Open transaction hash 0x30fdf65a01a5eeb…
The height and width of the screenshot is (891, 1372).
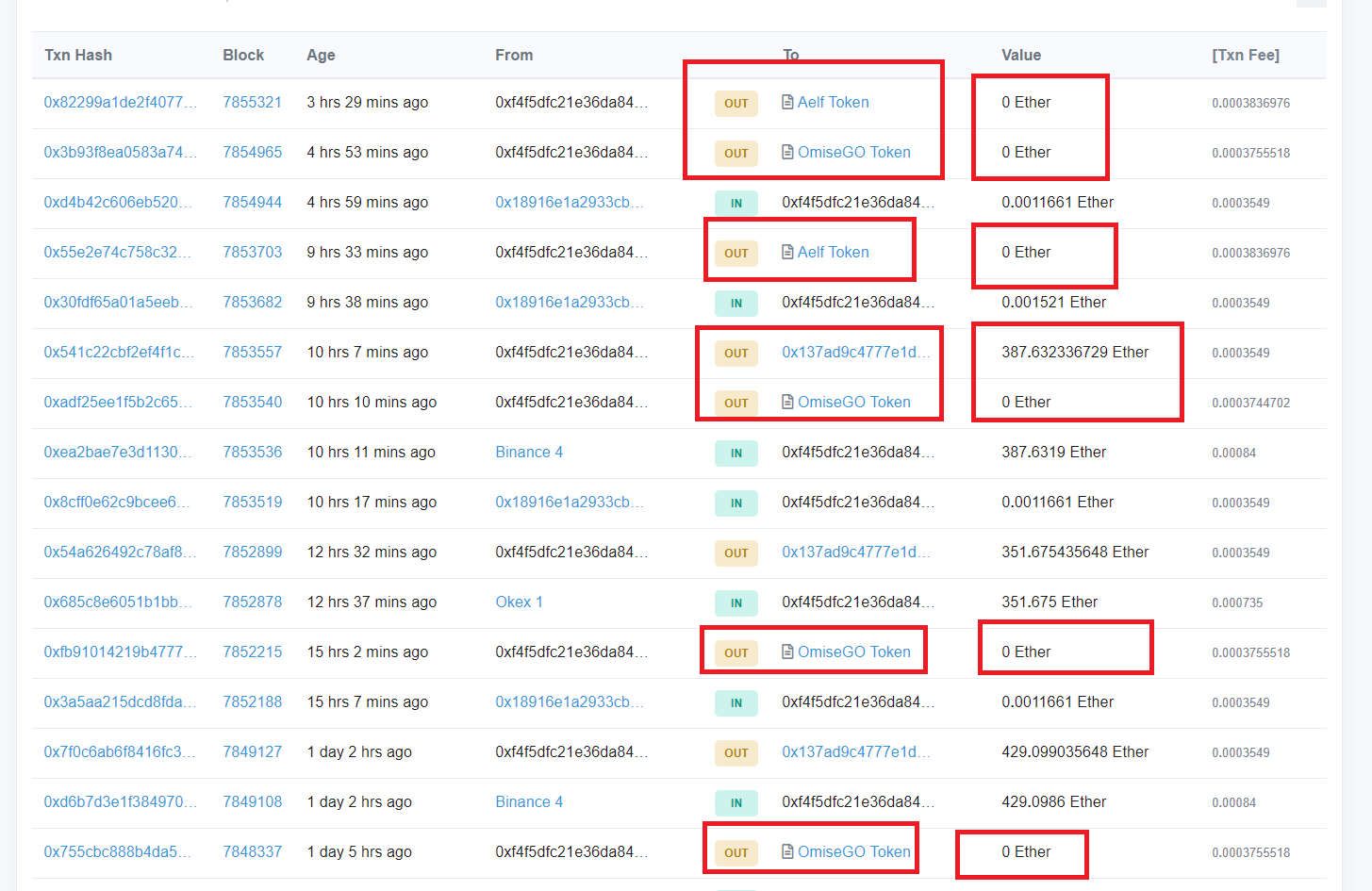click(119, 302)
